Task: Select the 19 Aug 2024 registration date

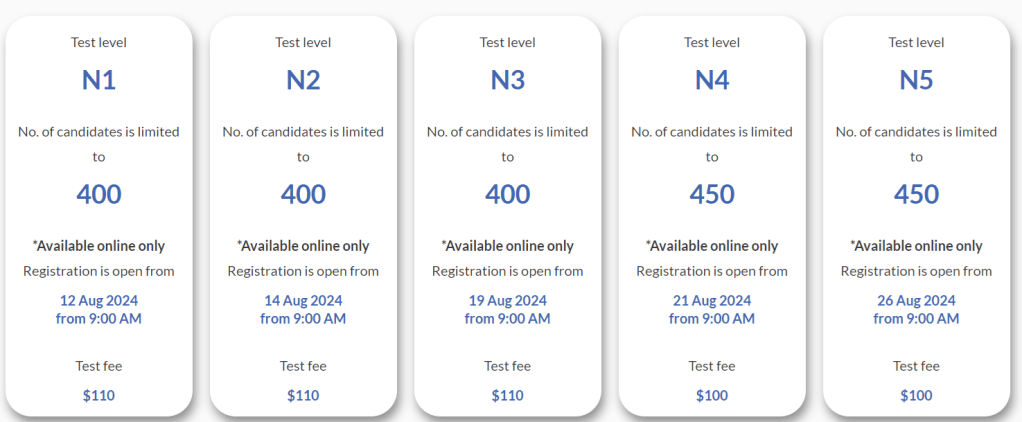Action: coord(507,300)
